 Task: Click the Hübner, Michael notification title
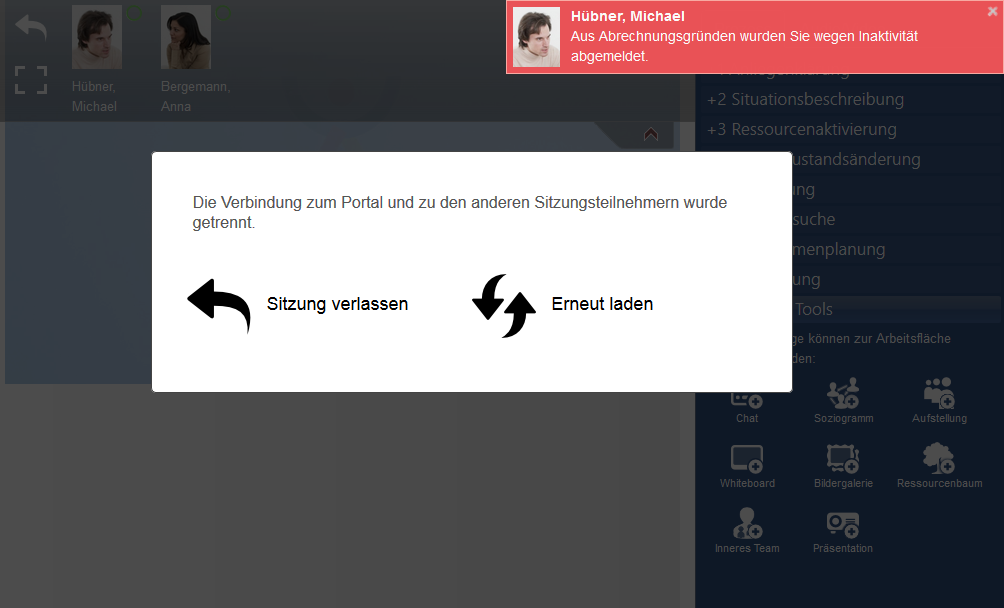628,16
